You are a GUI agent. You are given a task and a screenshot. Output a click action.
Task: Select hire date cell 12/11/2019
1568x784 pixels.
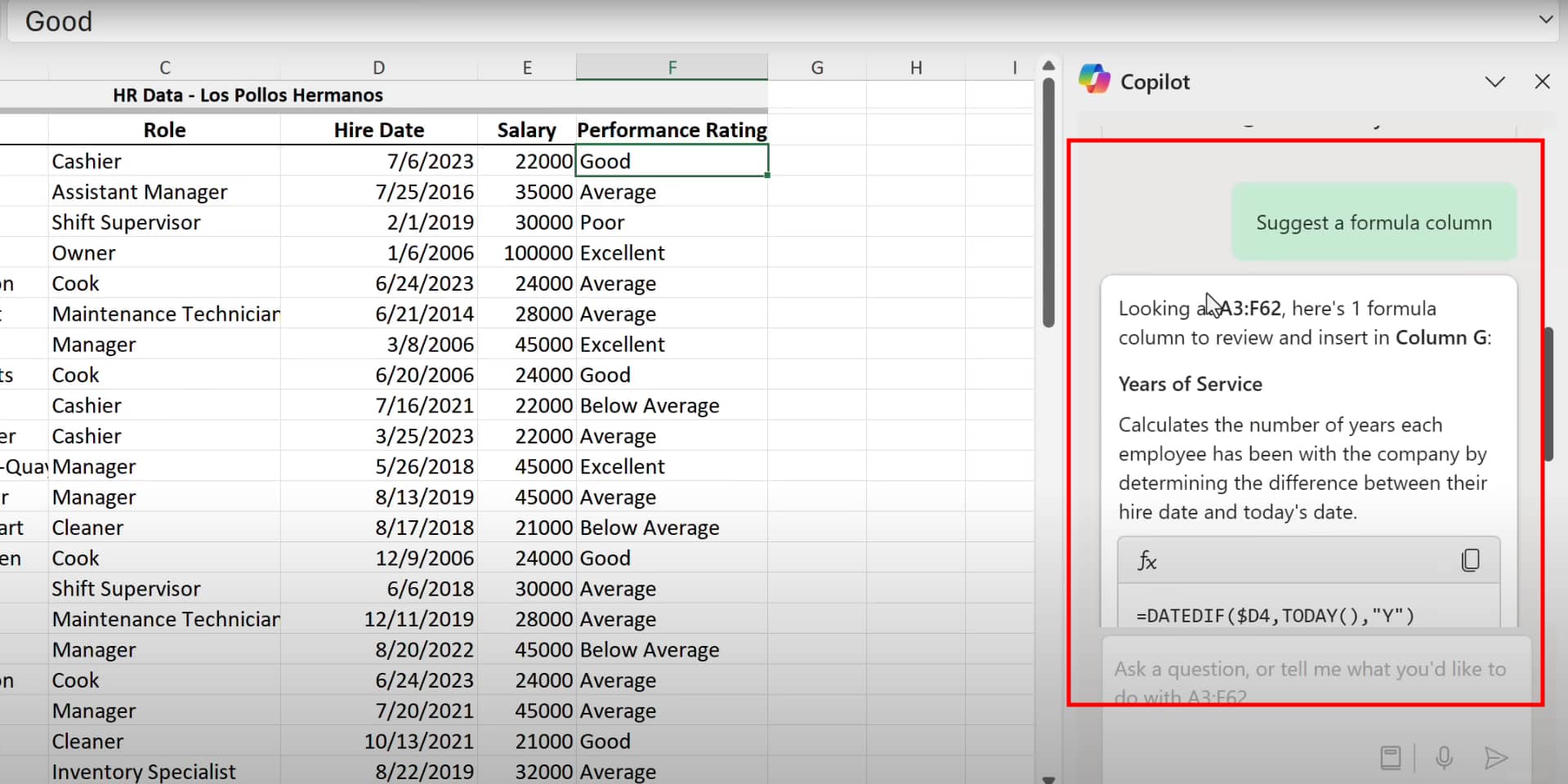point(378,619)
